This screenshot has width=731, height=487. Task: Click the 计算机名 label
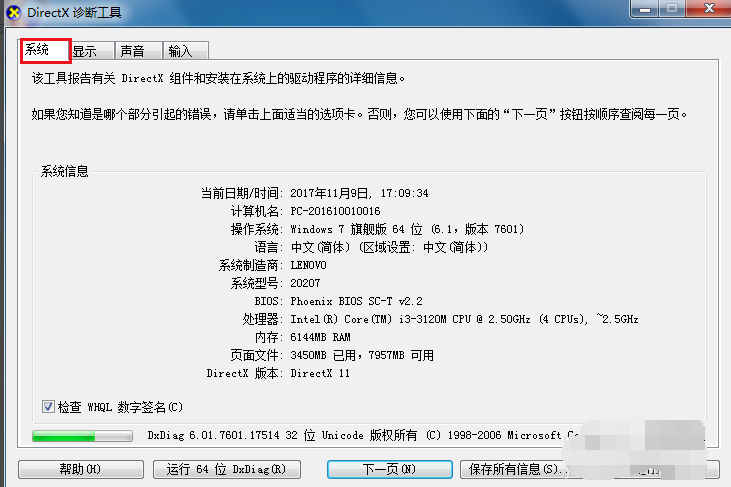pos(256,211)
